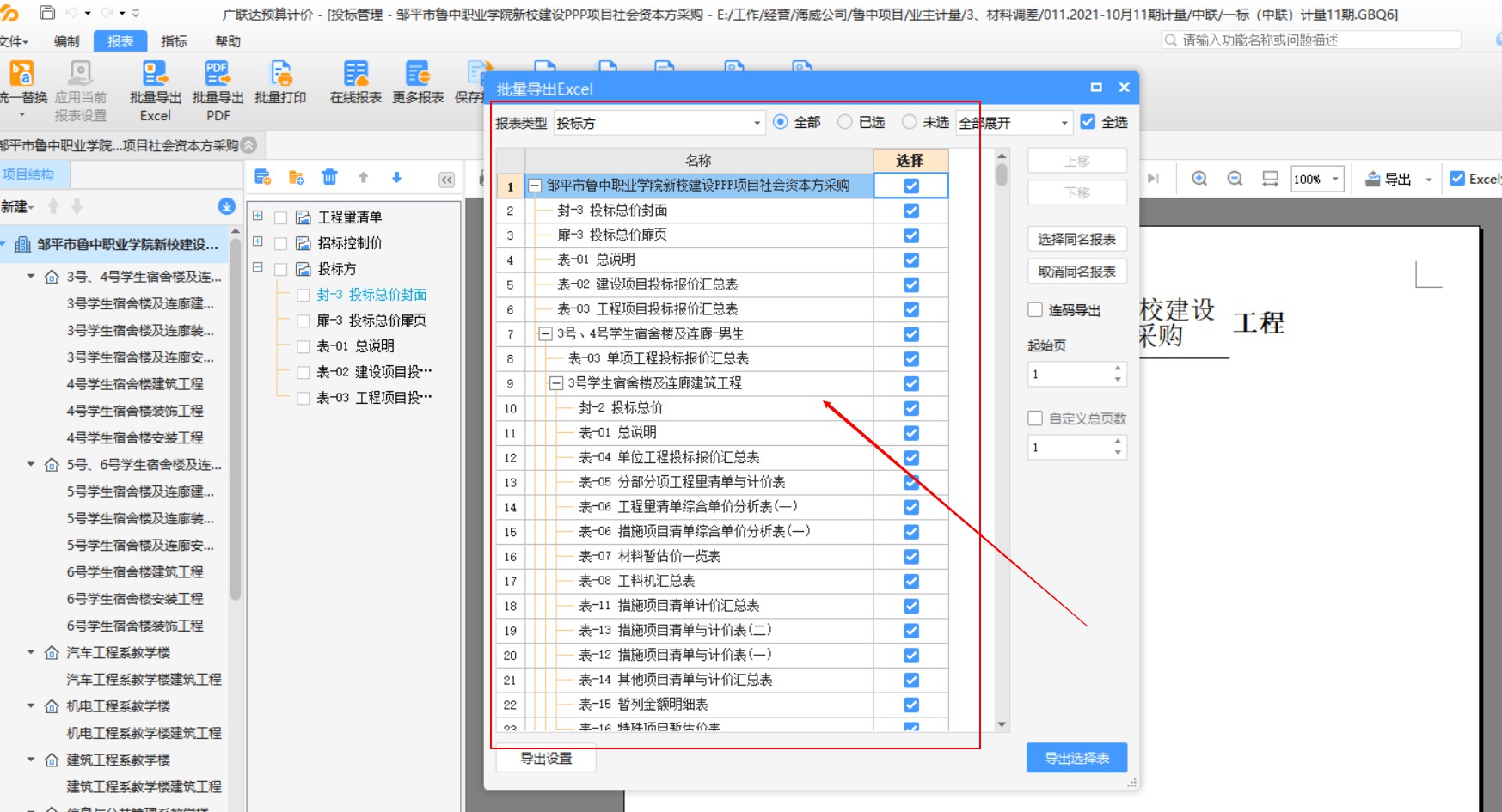
Task: Click the 导出 export icon in preview toolbar
Action: click(1373, 179)
